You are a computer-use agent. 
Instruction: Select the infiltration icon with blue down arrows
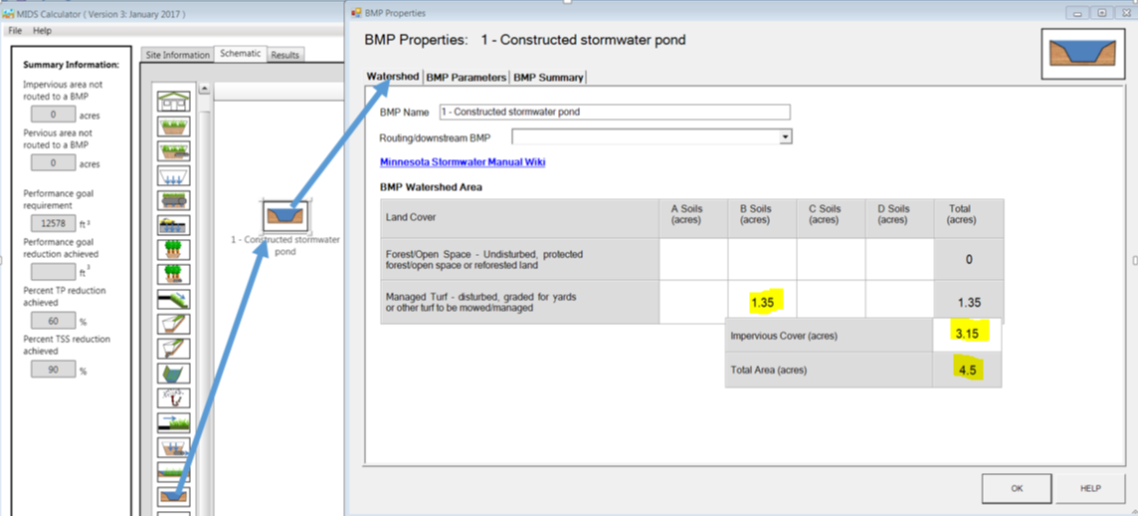174,176
